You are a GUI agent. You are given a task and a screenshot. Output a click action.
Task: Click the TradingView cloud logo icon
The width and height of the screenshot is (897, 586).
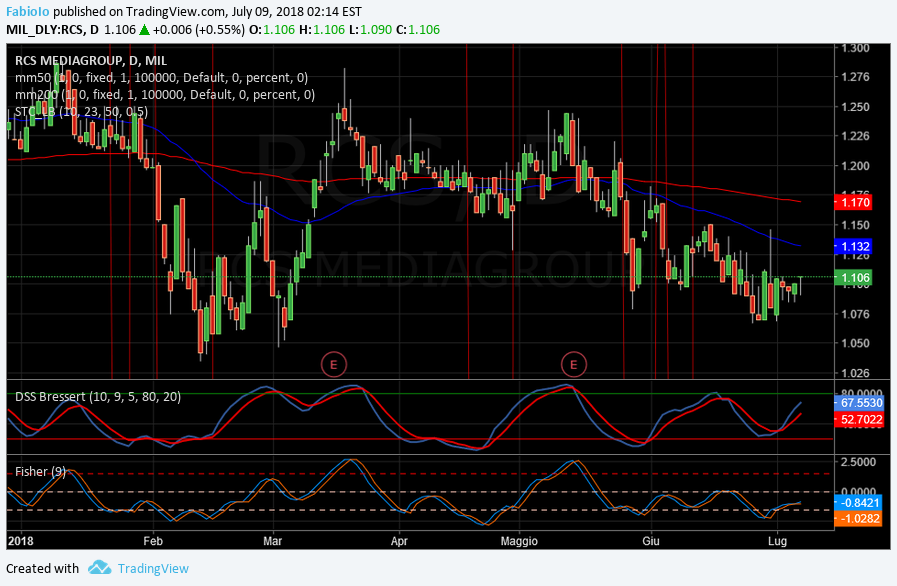click(x=100, y=568)
